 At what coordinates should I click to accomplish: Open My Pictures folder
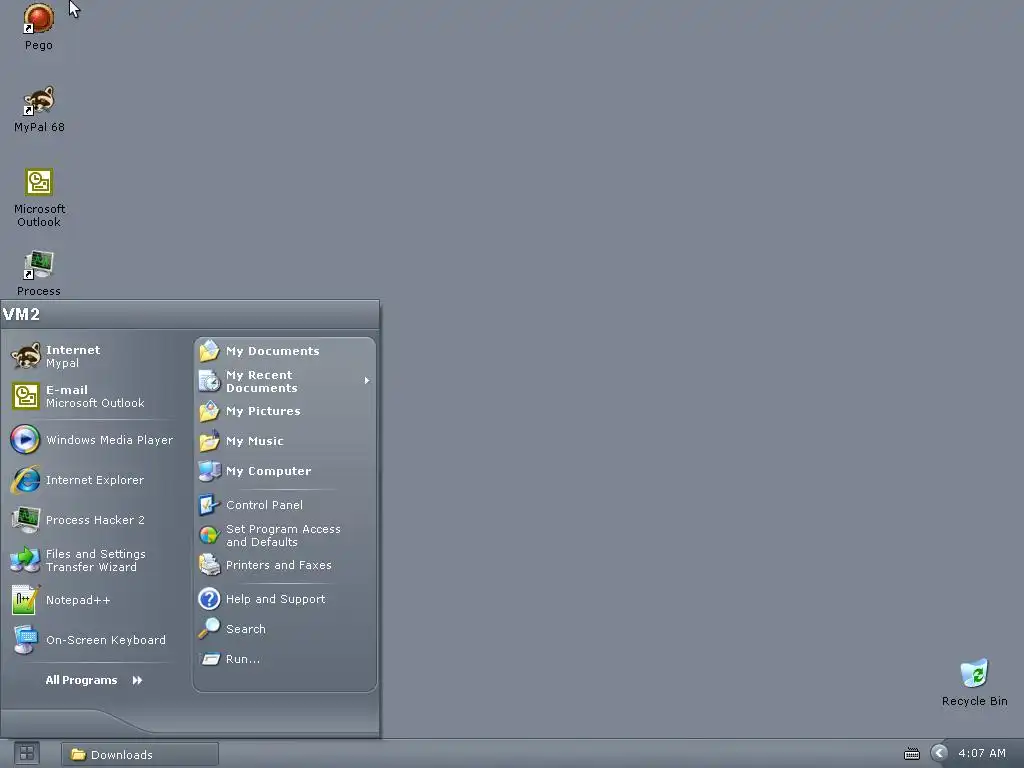[285, 411]
